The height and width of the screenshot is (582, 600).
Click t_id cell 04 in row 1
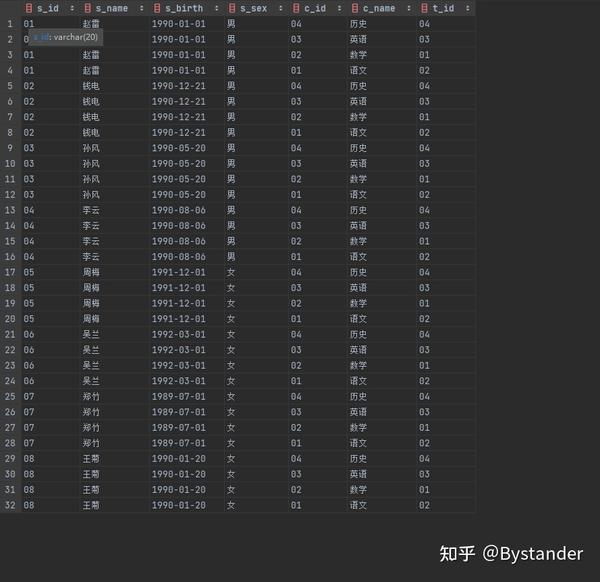coord(424,24)
